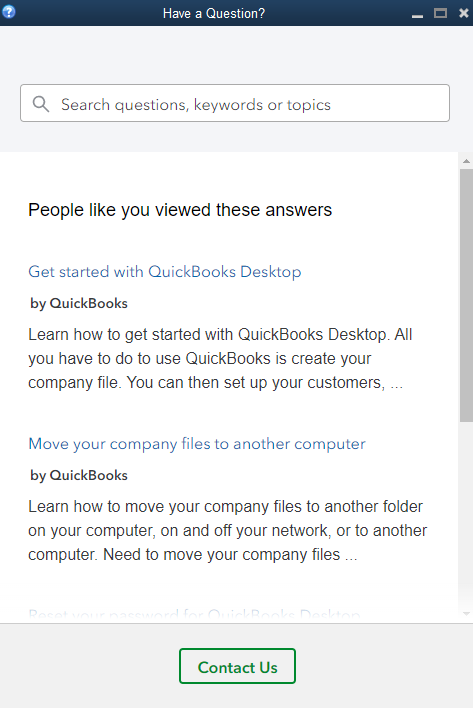Close the Have a Question window
The height and width of the screenshot is (711, 473).
click(x=463, y=13)
